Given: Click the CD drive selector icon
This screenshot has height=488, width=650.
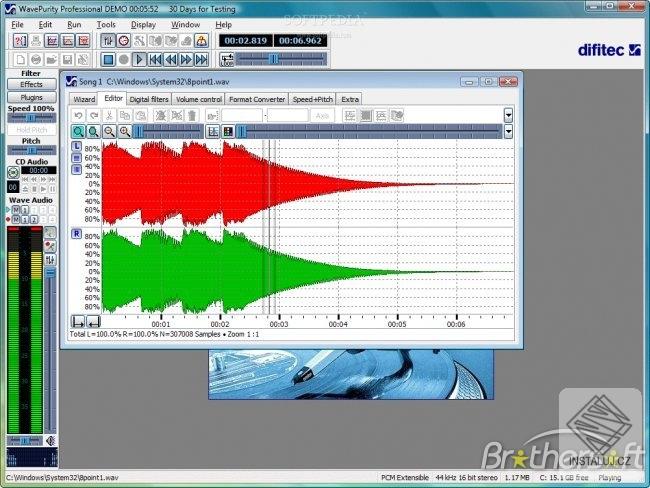Looking at the screenshot, I should click(13, 172).
